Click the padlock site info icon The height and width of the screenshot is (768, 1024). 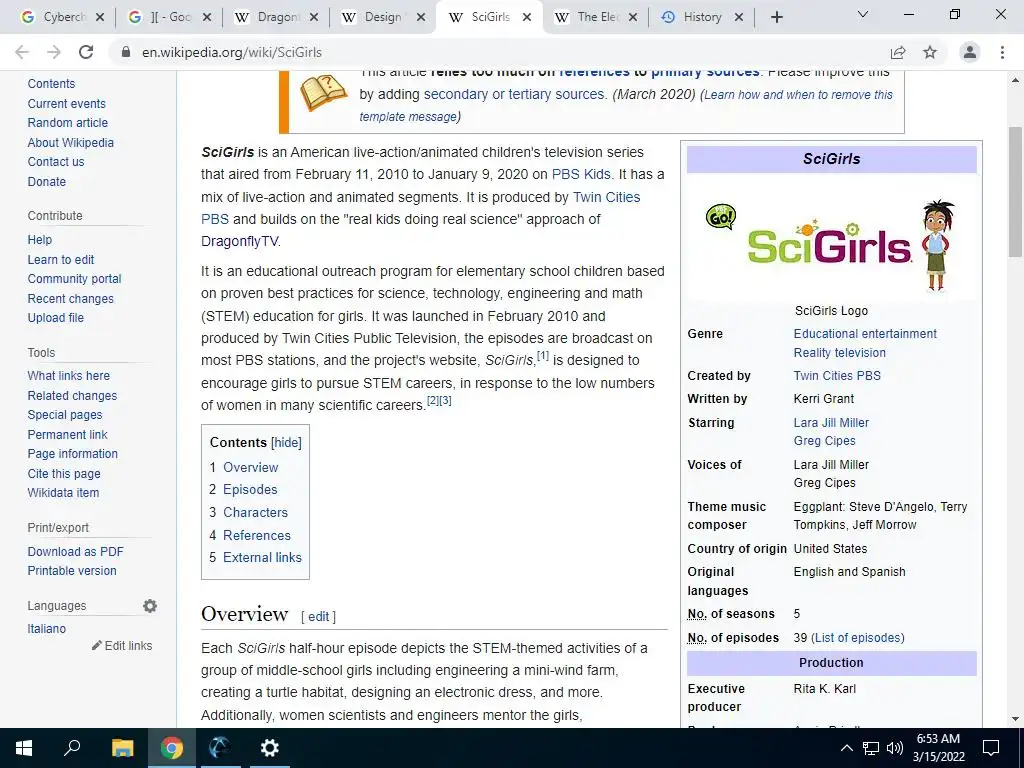[x=126, y=52]
